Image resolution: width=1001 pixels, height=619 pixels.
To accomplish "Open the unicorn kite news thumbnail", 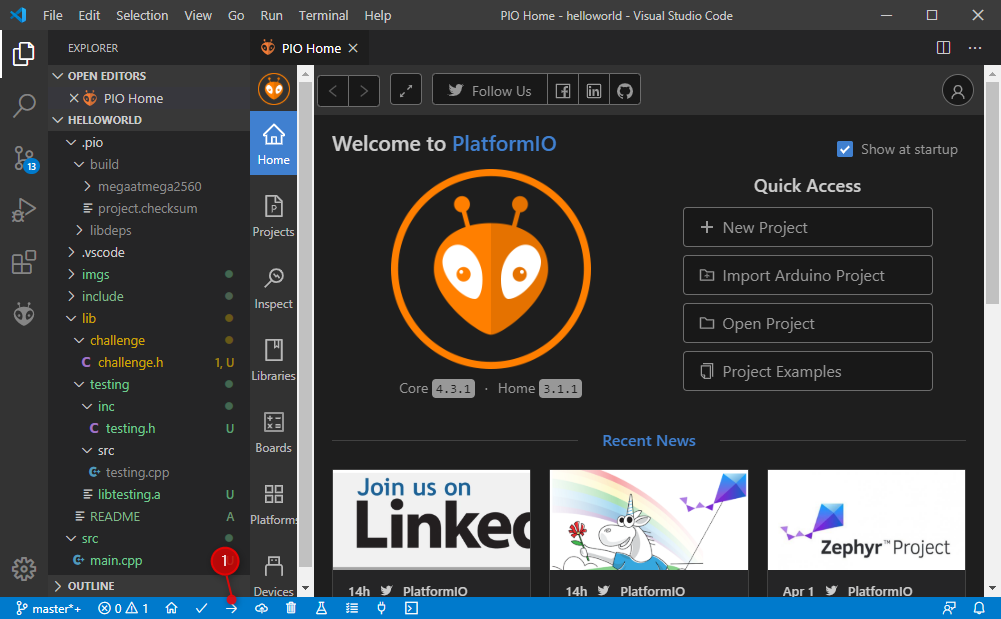I will coord(649,520).
